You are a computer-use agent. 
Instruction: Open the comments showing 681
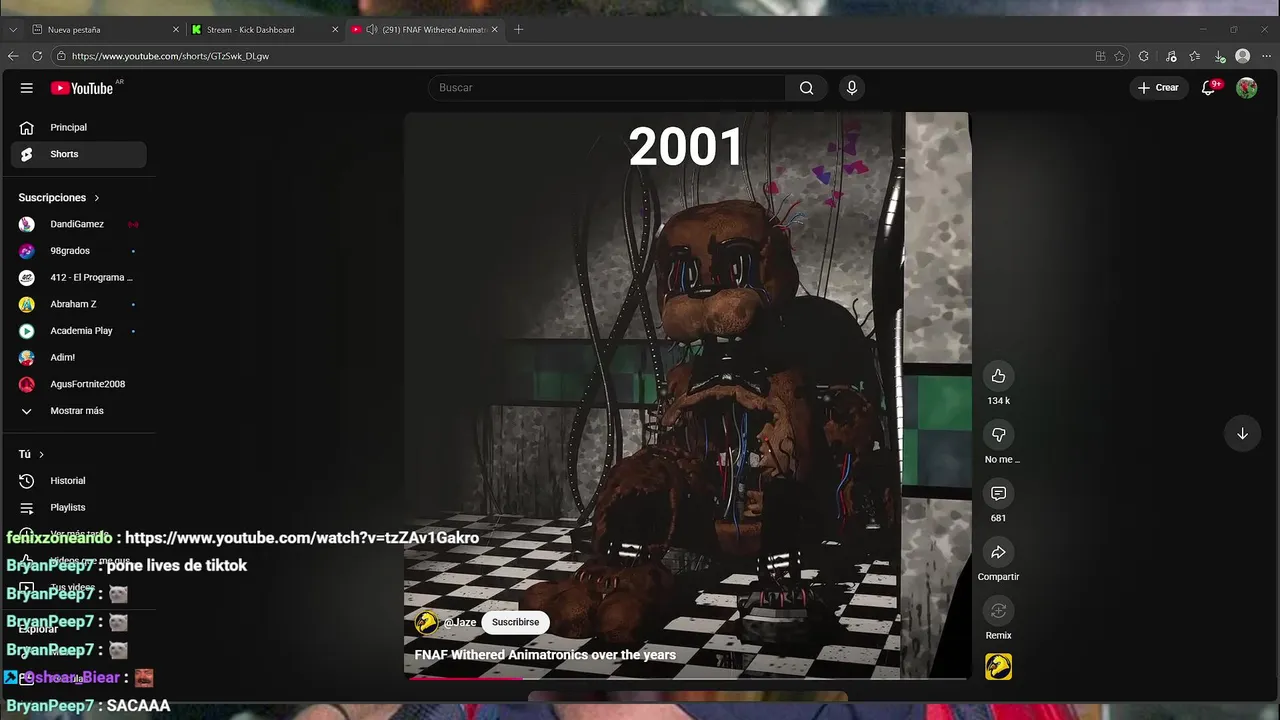998,493
